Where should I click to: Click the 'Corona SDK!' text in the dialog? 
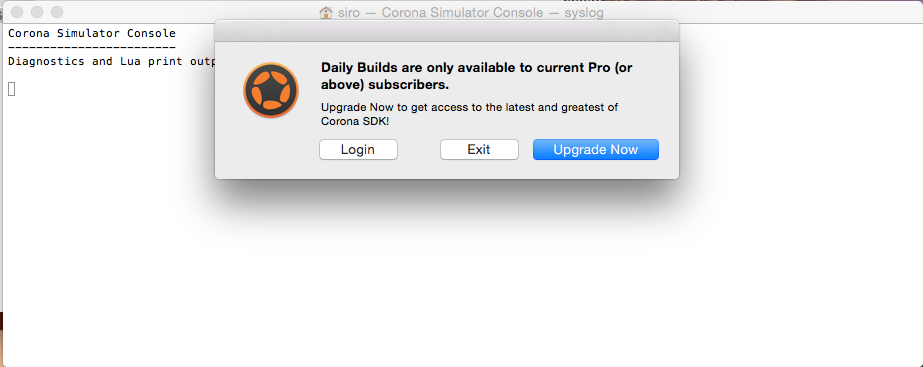355,122
